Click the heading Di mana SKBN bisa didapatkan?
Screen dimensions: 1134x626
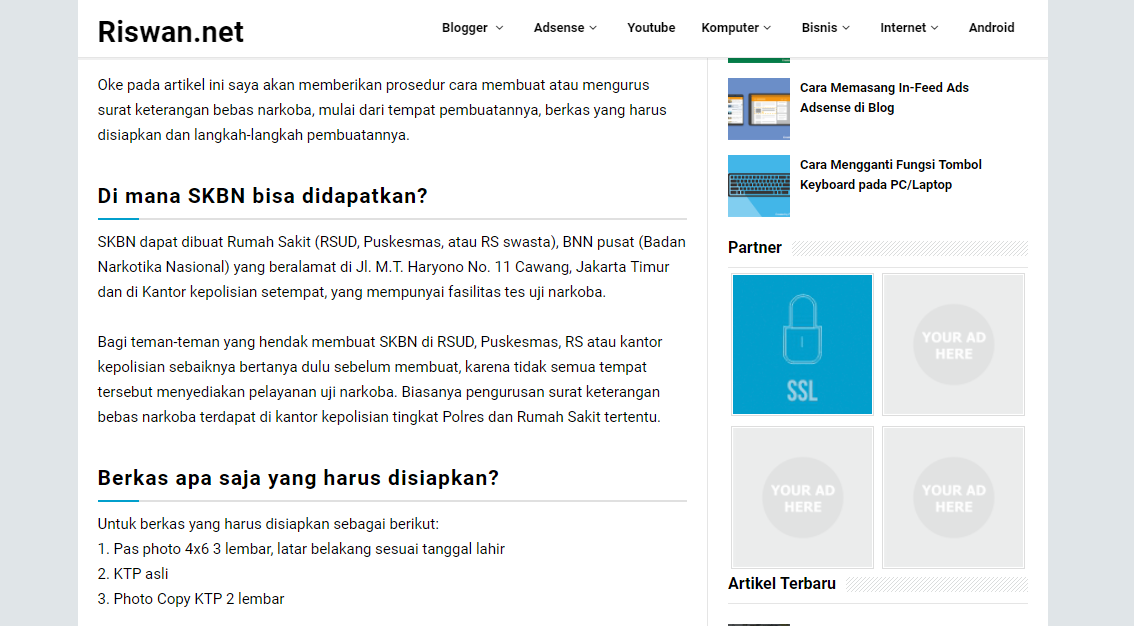[263, 196]
